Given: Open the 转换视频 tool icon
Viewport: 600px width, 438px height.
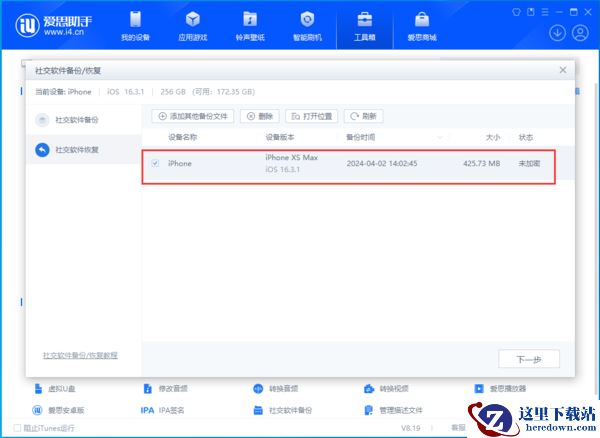Looking at the screenshot, I should (x=369, y=389).
